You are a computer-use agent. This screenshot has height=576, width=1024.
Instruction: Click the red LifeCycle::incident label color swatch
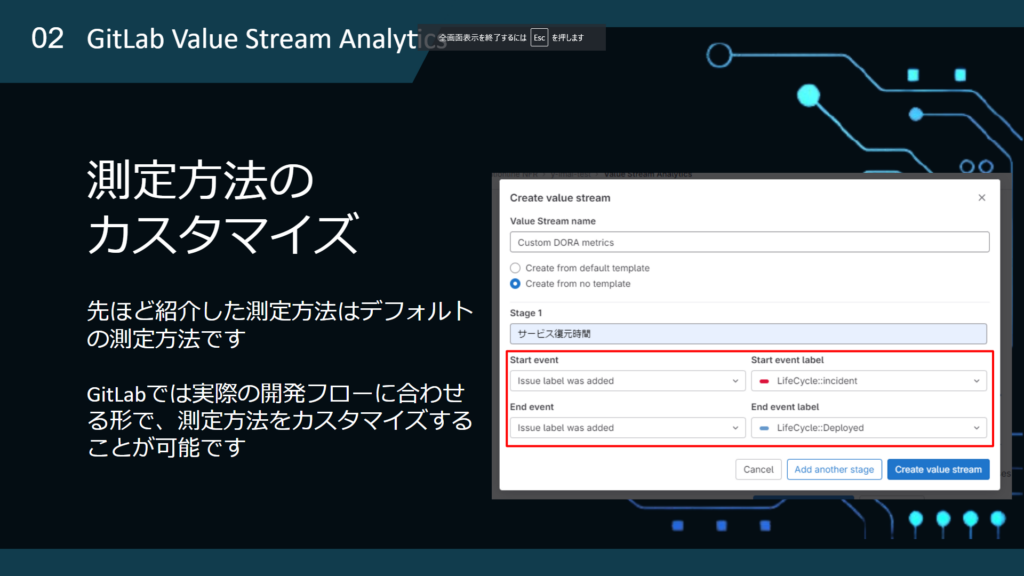764,381
